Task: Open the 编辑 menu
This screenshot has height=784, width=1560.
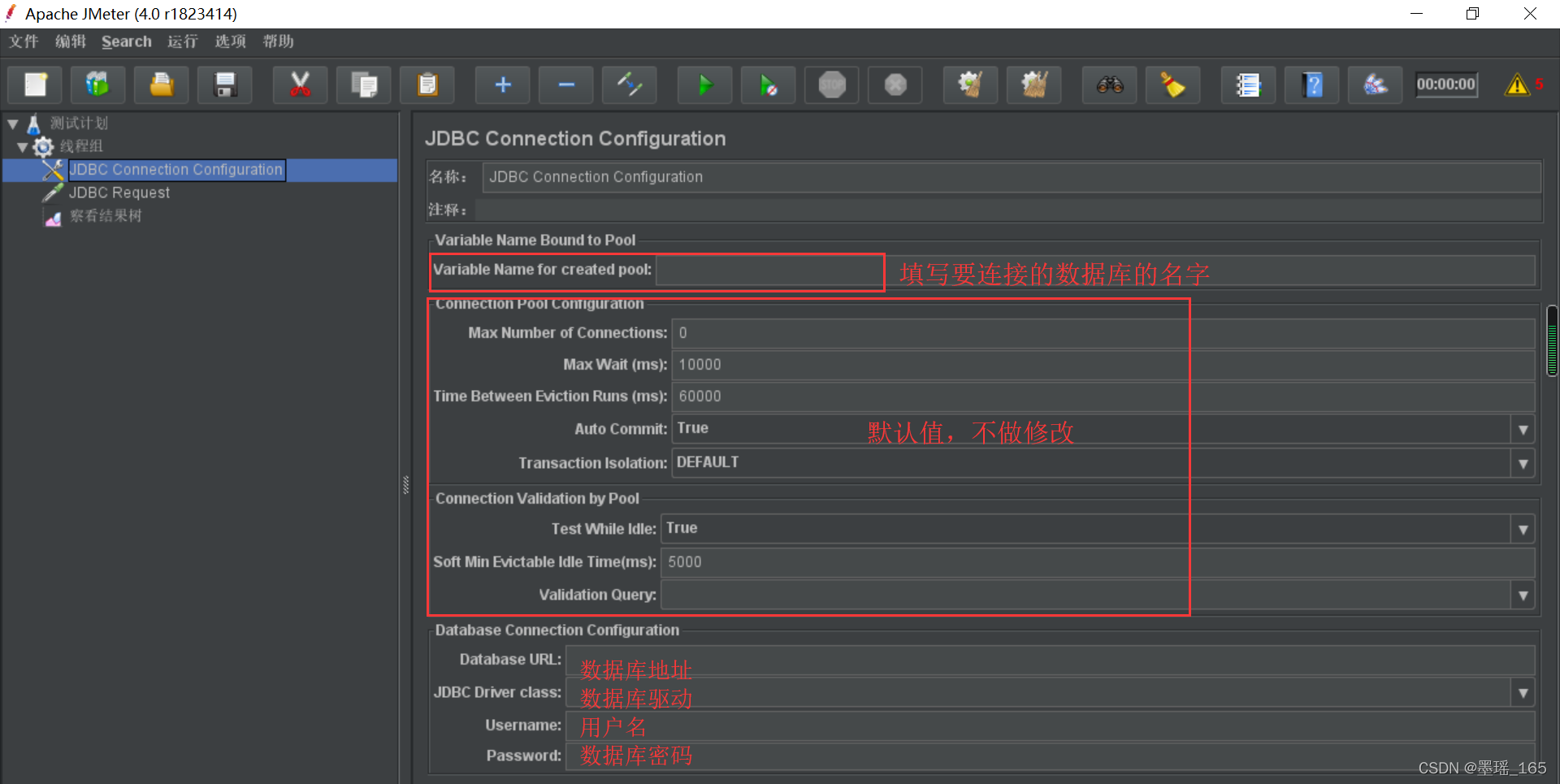Action: [71, 41]
